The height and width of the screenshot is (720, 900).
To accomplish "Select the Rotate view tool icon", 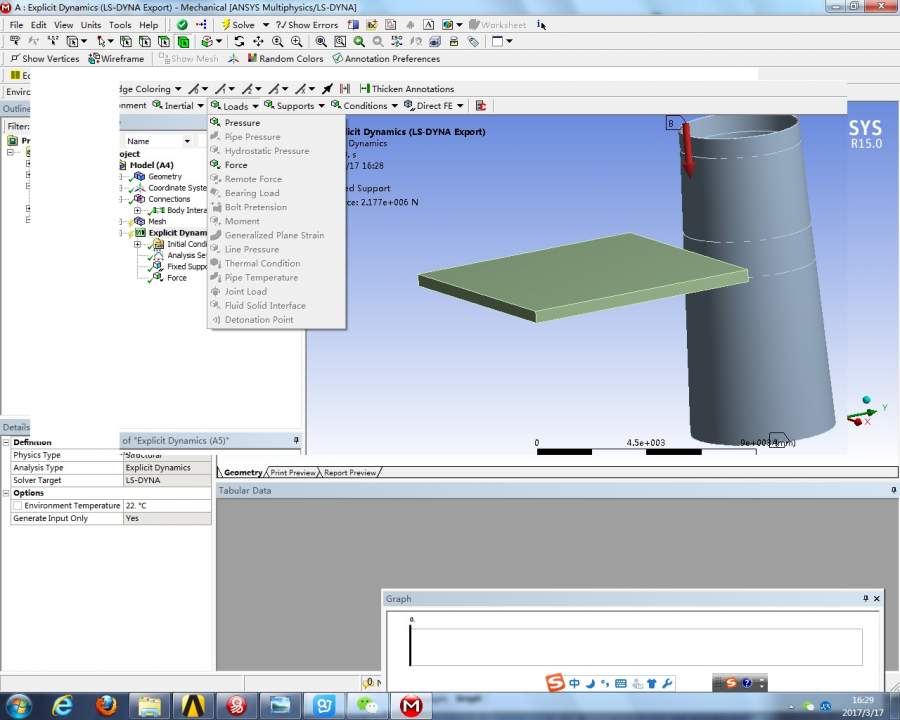I will 239,42.
